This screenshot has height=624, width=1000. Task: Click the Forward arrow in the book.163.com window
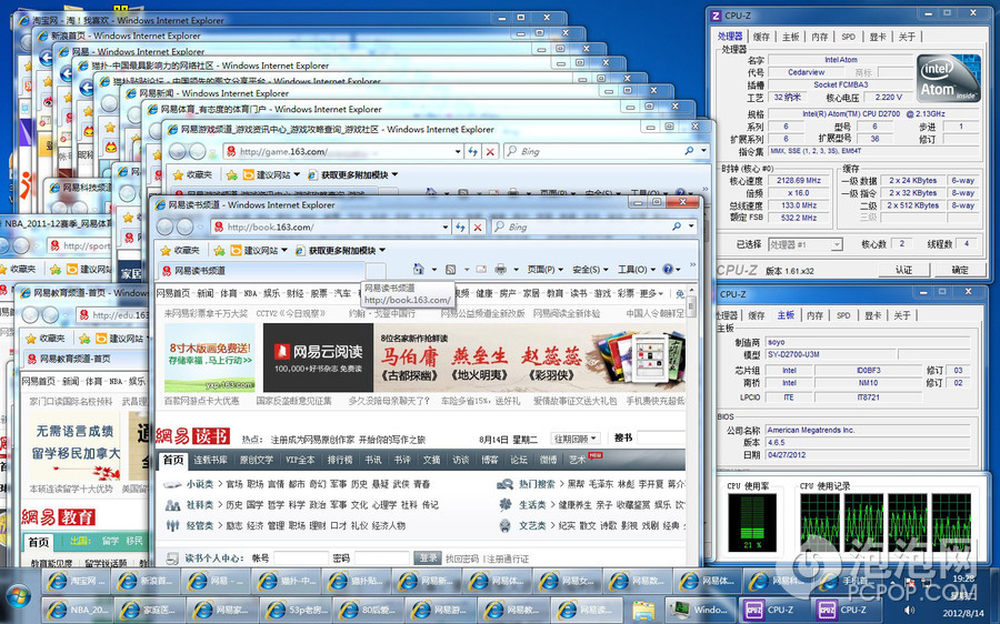[x=185, y=227]
